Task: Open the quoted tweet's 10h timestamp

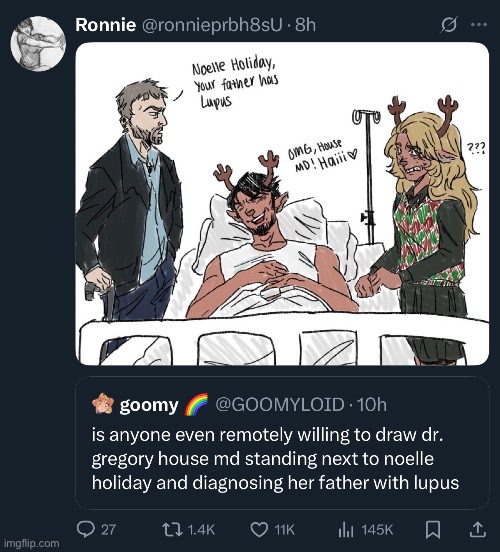Action: 372,404
